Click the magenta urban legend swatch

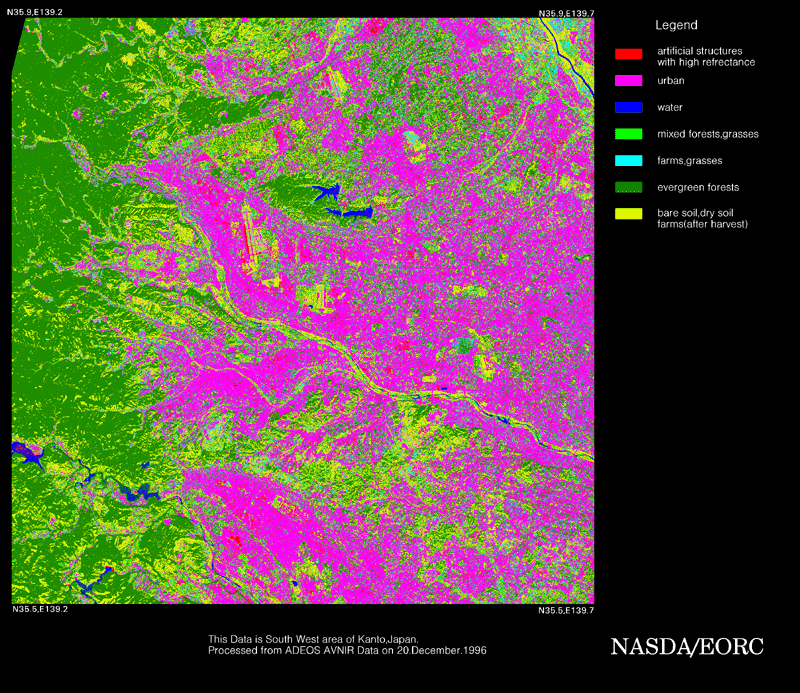tap(628, 81)
